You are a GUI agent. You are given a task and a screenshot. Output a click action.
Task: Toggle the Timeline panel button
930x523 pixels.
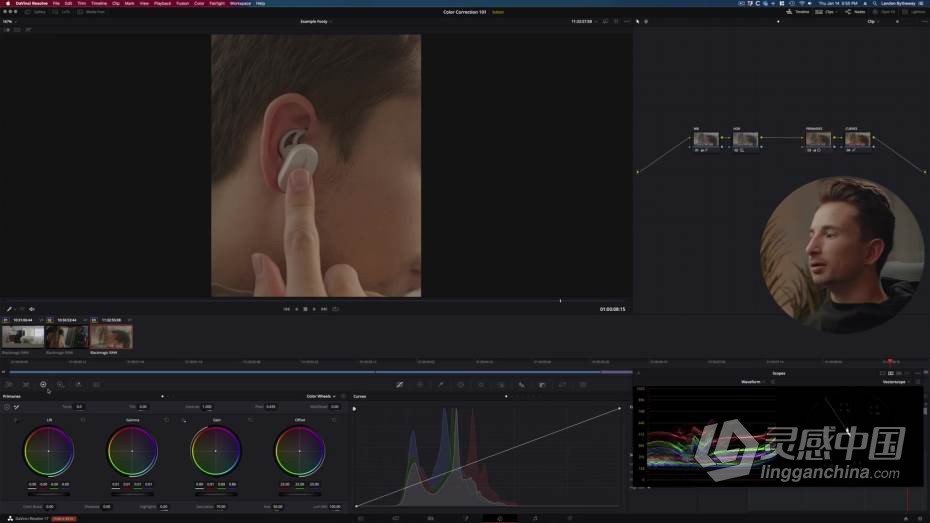click(x=798, y=12)
